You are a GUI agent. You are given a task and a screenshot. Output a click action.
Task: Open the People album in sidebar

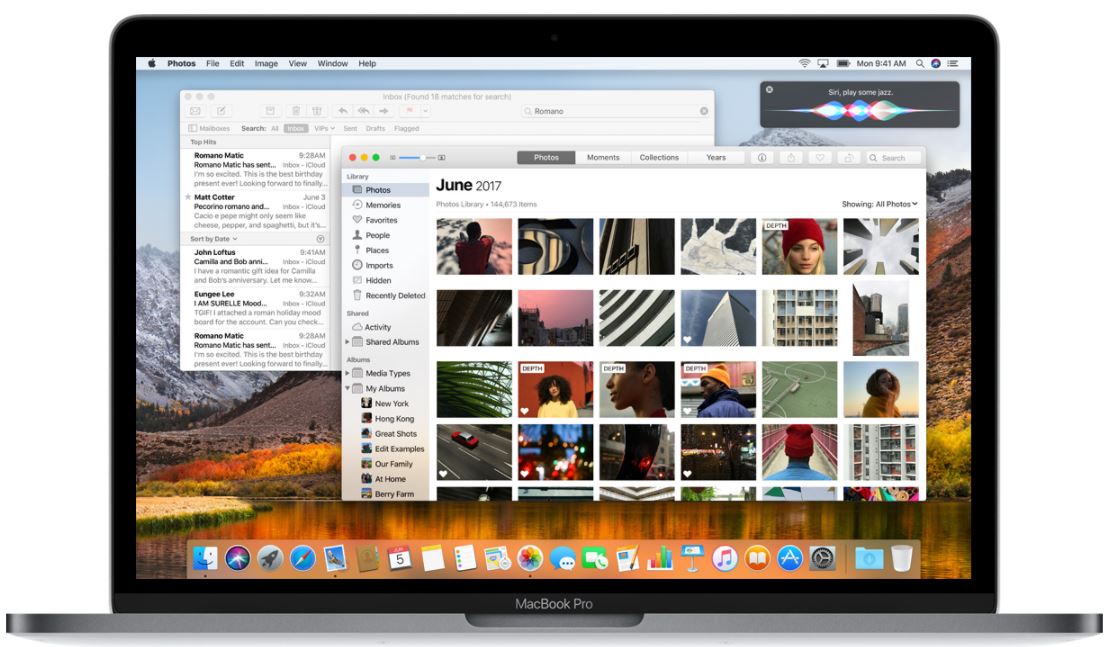pos(377,235)
